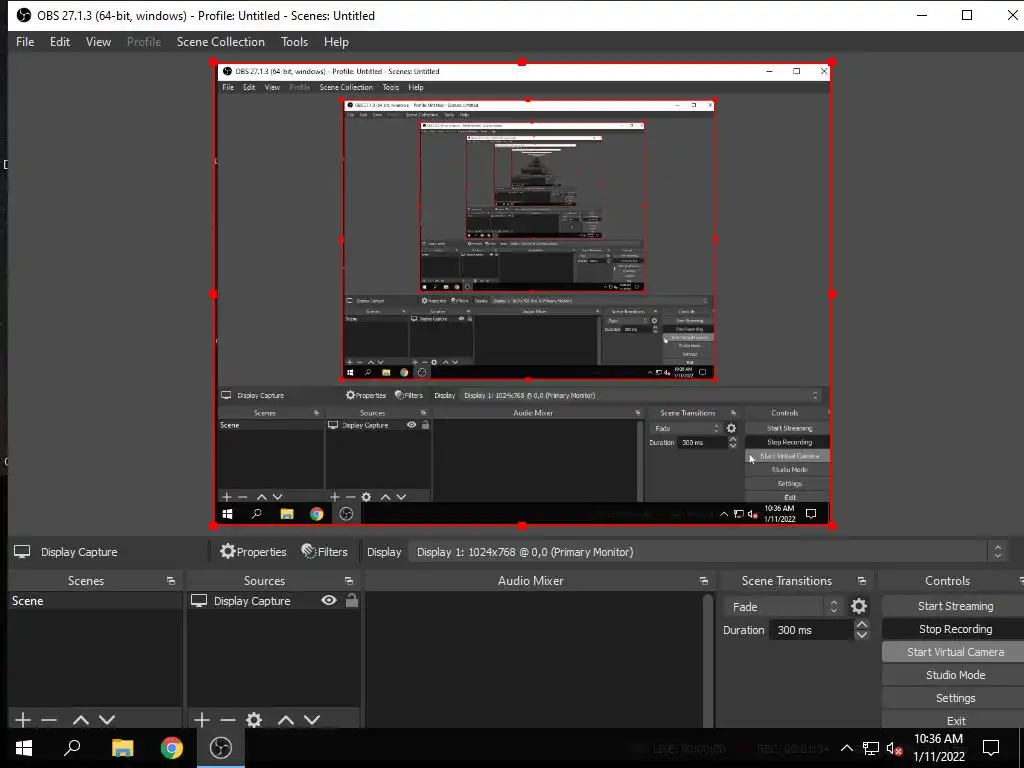Open source properties gear in Sources toolbar

254,720
